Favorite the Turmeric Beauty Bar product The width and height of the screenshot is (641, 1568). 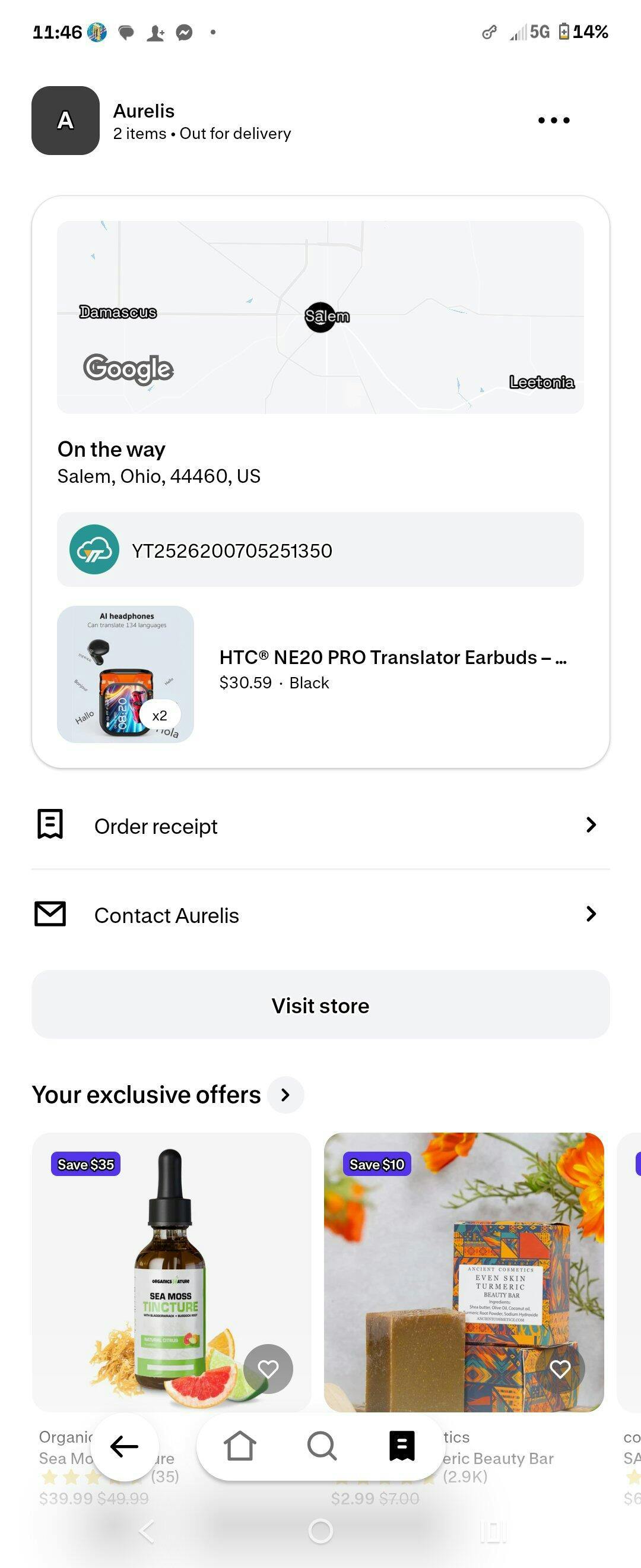[560, 1369]
